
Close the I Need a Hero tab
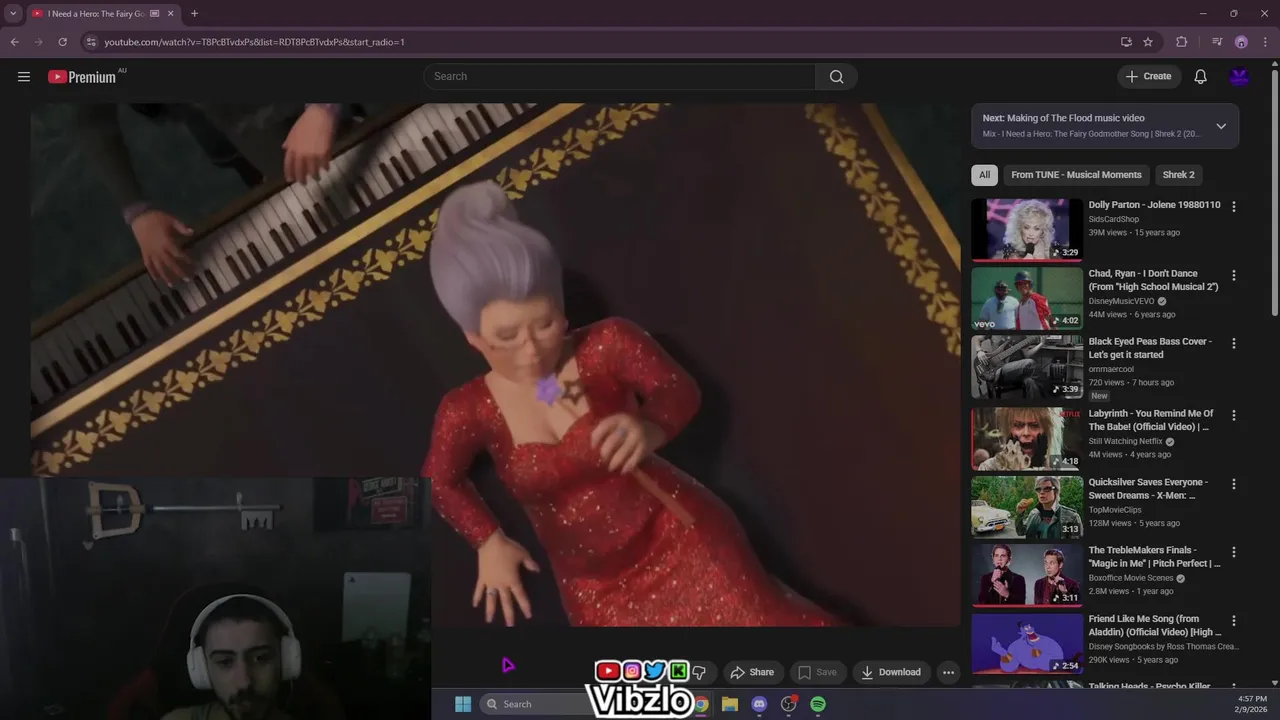click(x=171, y=14)
